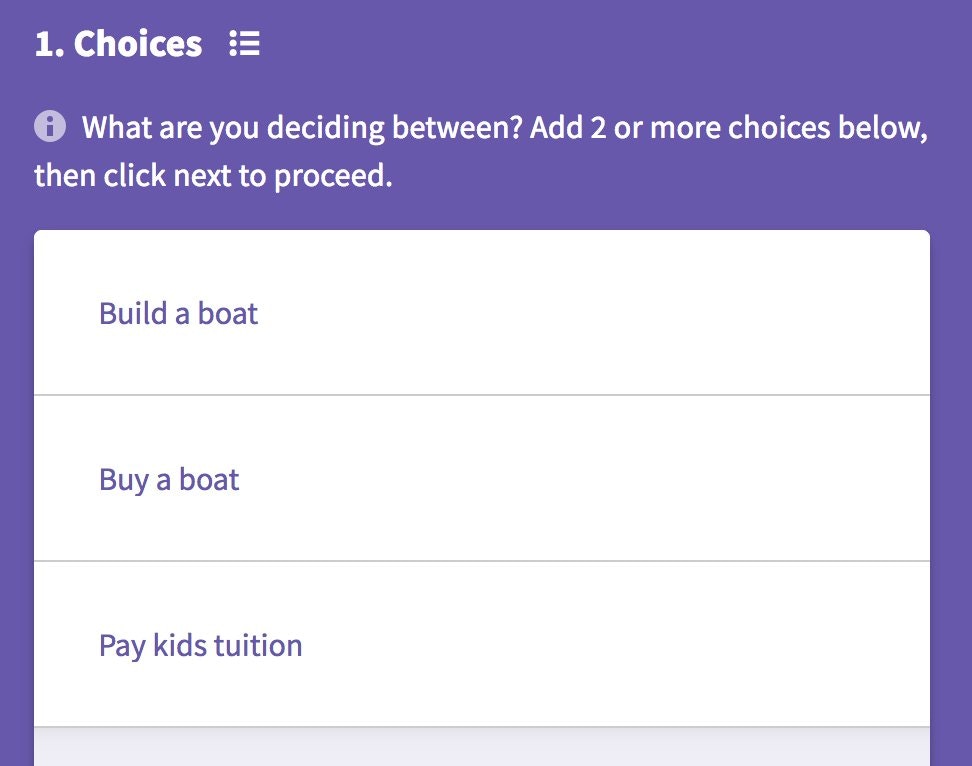Click "Add 2 or more choices below" text
972x766 pixels.
727,128
